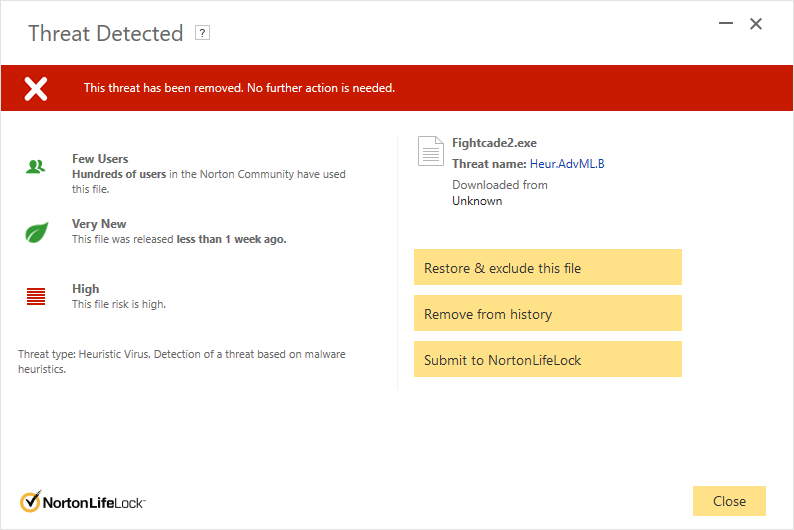Click the Very New heading
The image size is (794, 530).
click(x=99, y=224)
